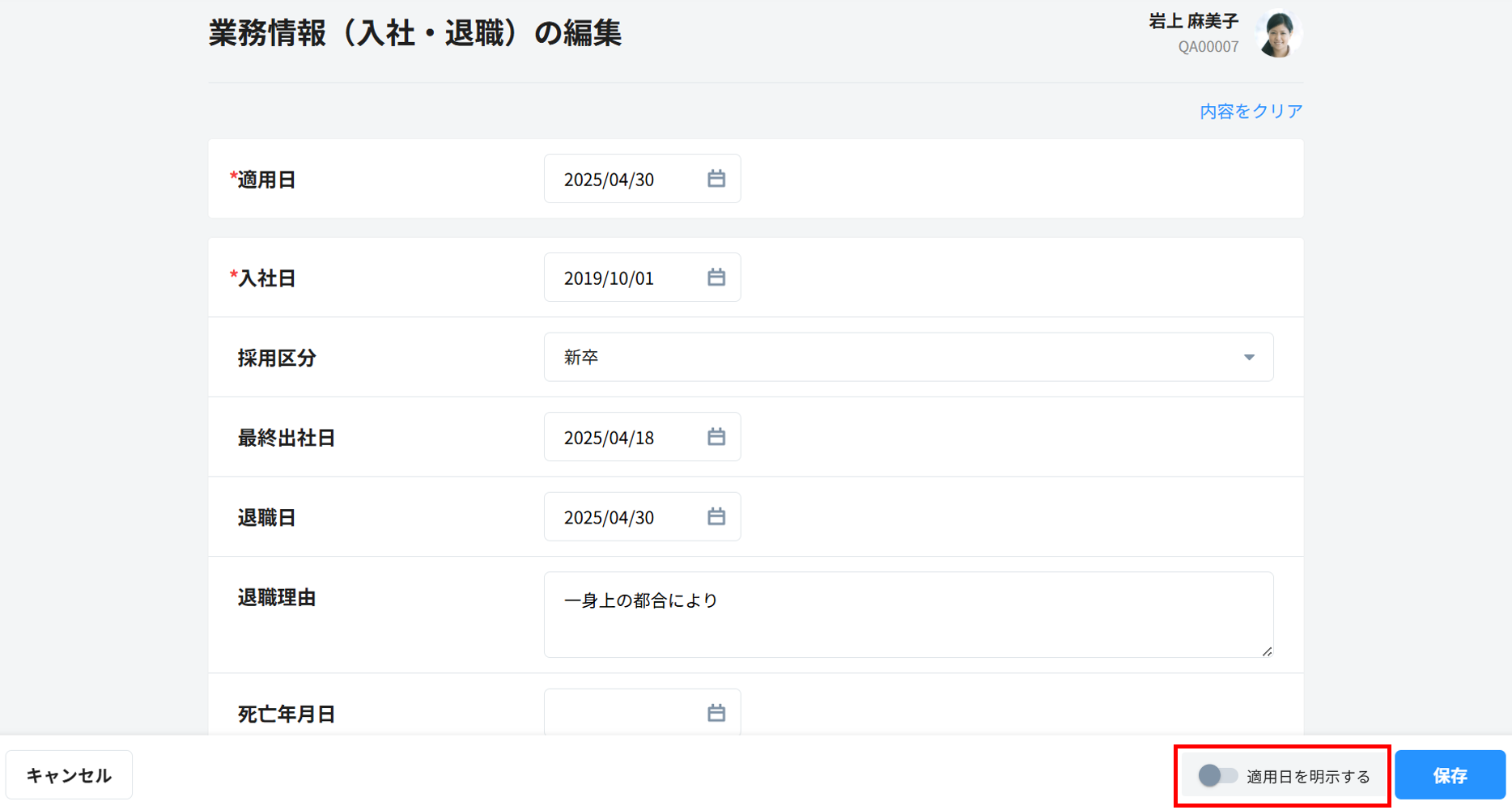Screen dimensions: 1512x810
Task: Click resize handle of 退職理由 textarea
Action: tap(1267, 651)
